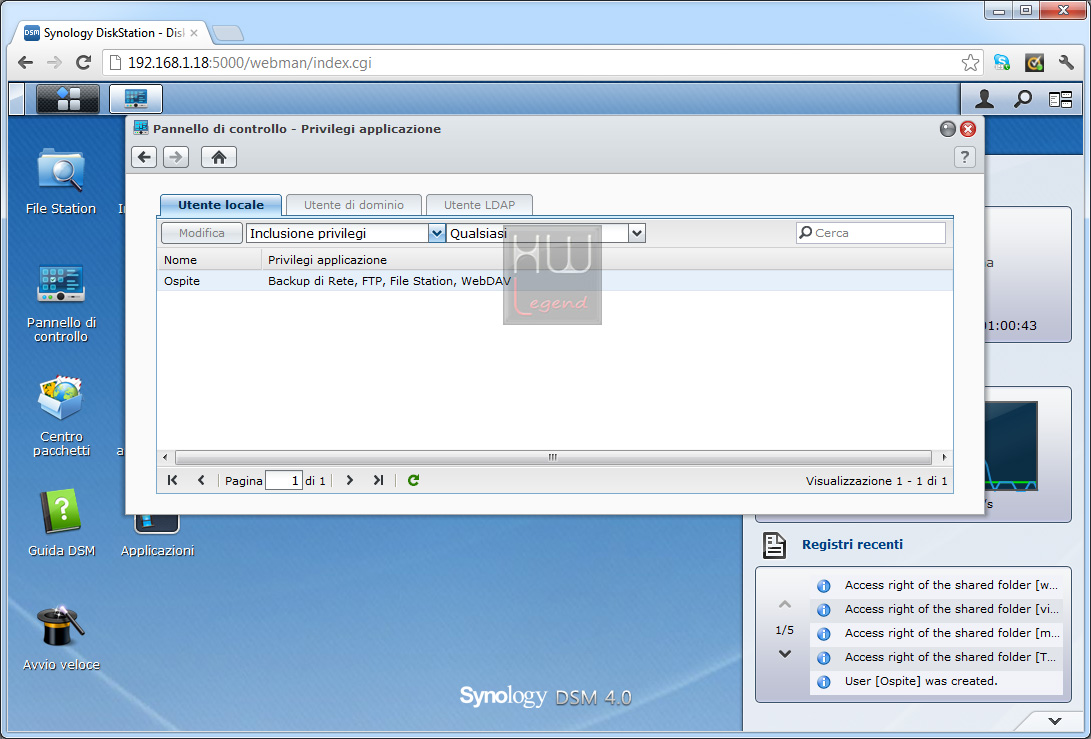Click the Modifica button
Viewport: 1091px width, 739px height.
[202, 233]
